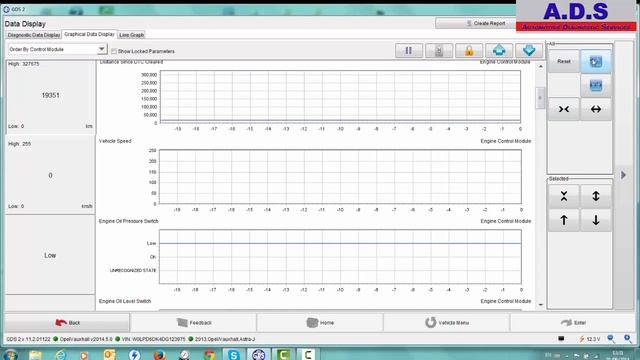Screen dimensions: 640x360
Task: Click the Reset button in All panel
Action: click(x=564, y=61)
